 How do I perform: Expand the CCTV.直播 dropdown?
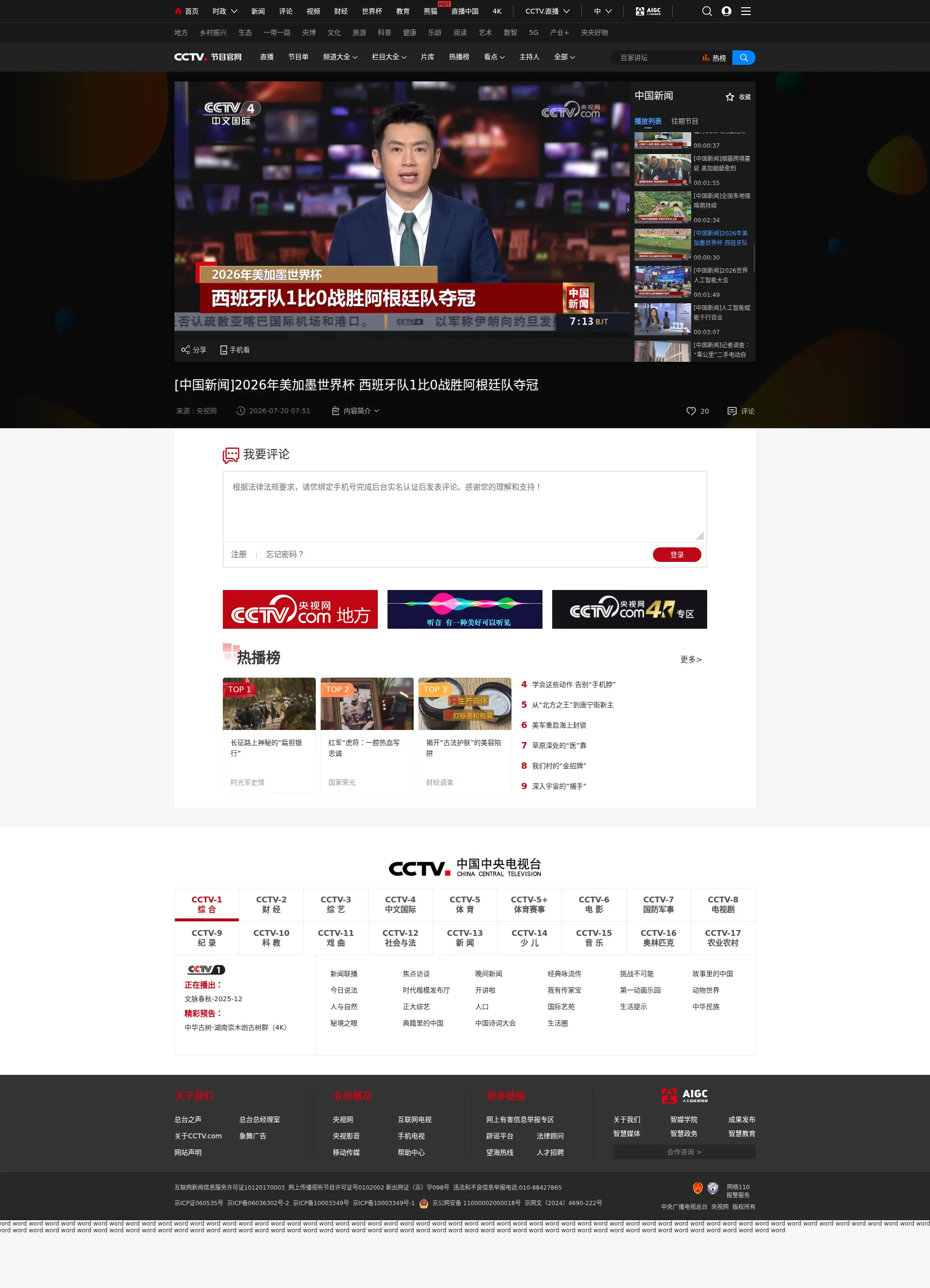click(x=547, y=11)
